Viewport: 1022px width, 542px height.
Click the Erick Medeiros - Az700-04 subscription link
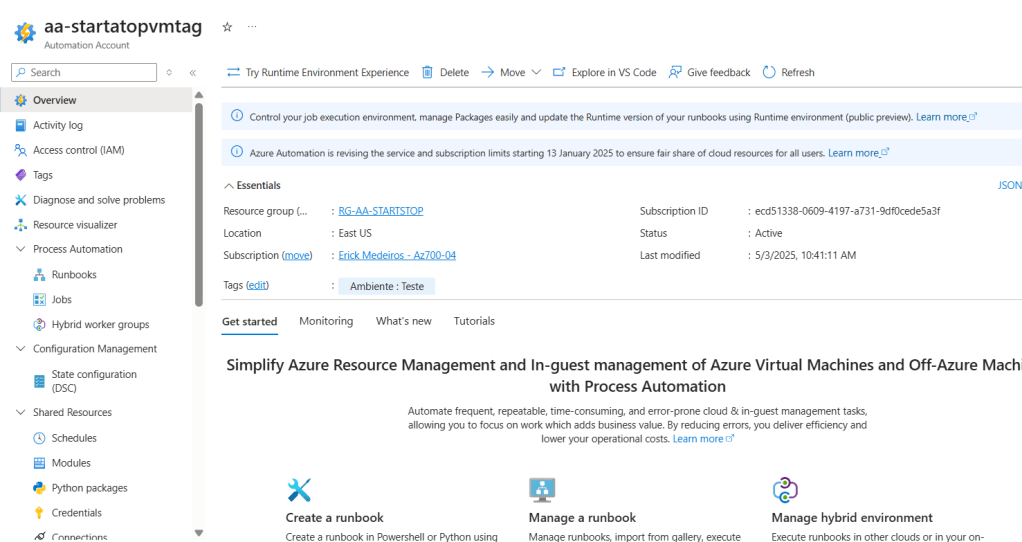tap(397, 255)
